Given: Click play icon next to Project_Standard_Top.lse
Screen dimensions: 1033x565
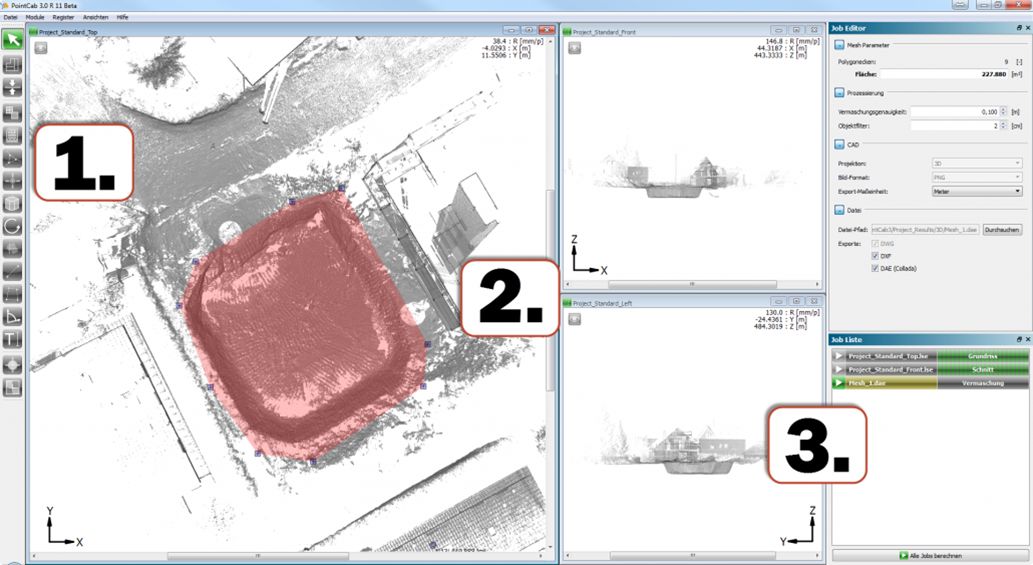Looking at the screenshot, I should tap(838, 355).
